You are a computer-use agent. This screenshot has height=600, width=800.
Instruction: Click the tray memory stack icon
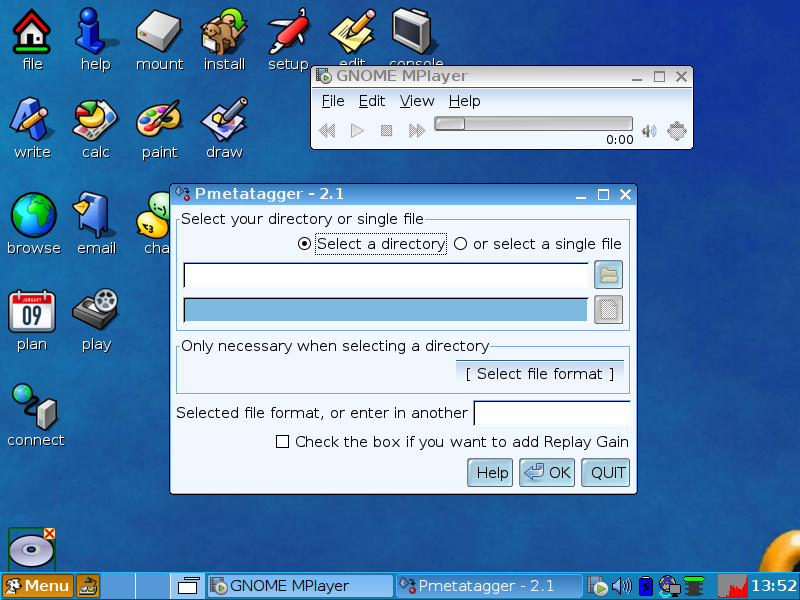694,586
